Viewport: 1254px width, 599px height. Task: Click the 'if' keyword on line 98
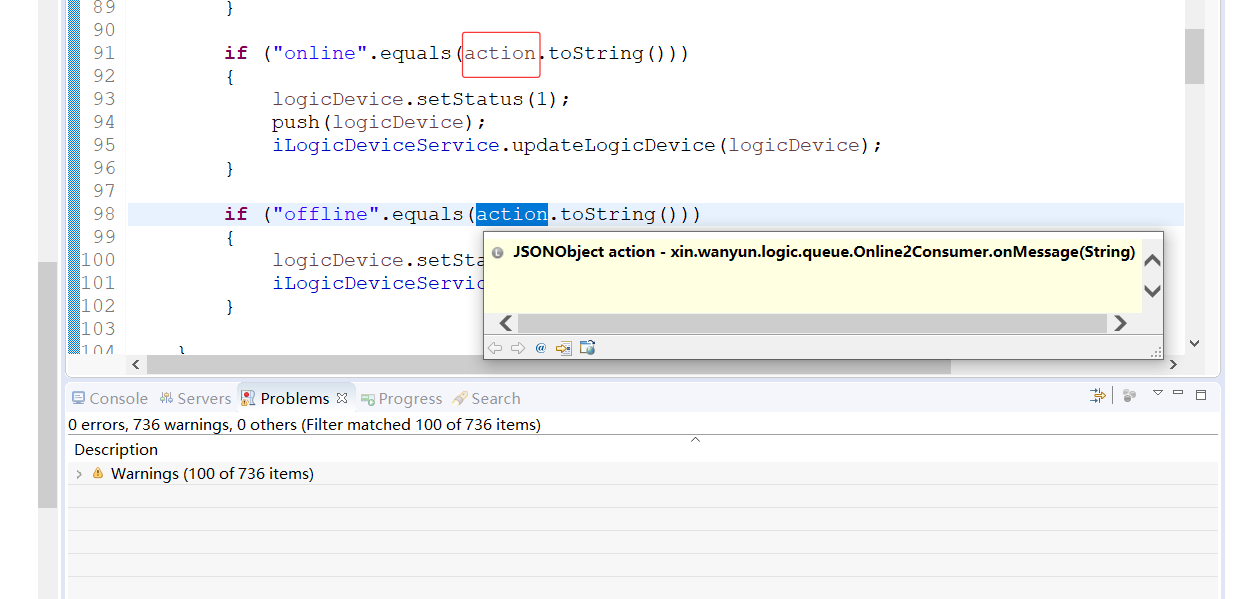tap(236, 214)
